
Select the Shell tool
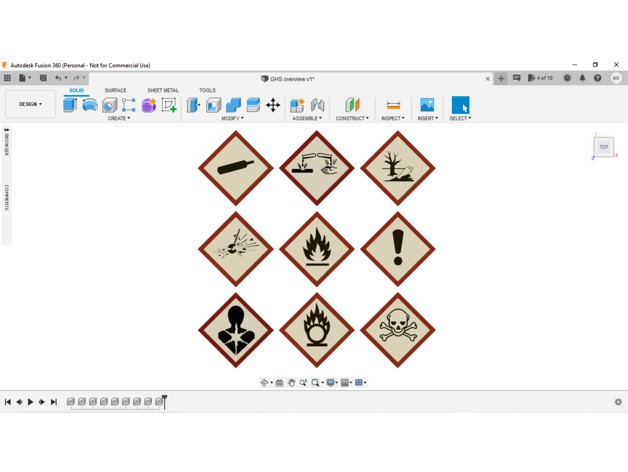click(x=213, y=105)
